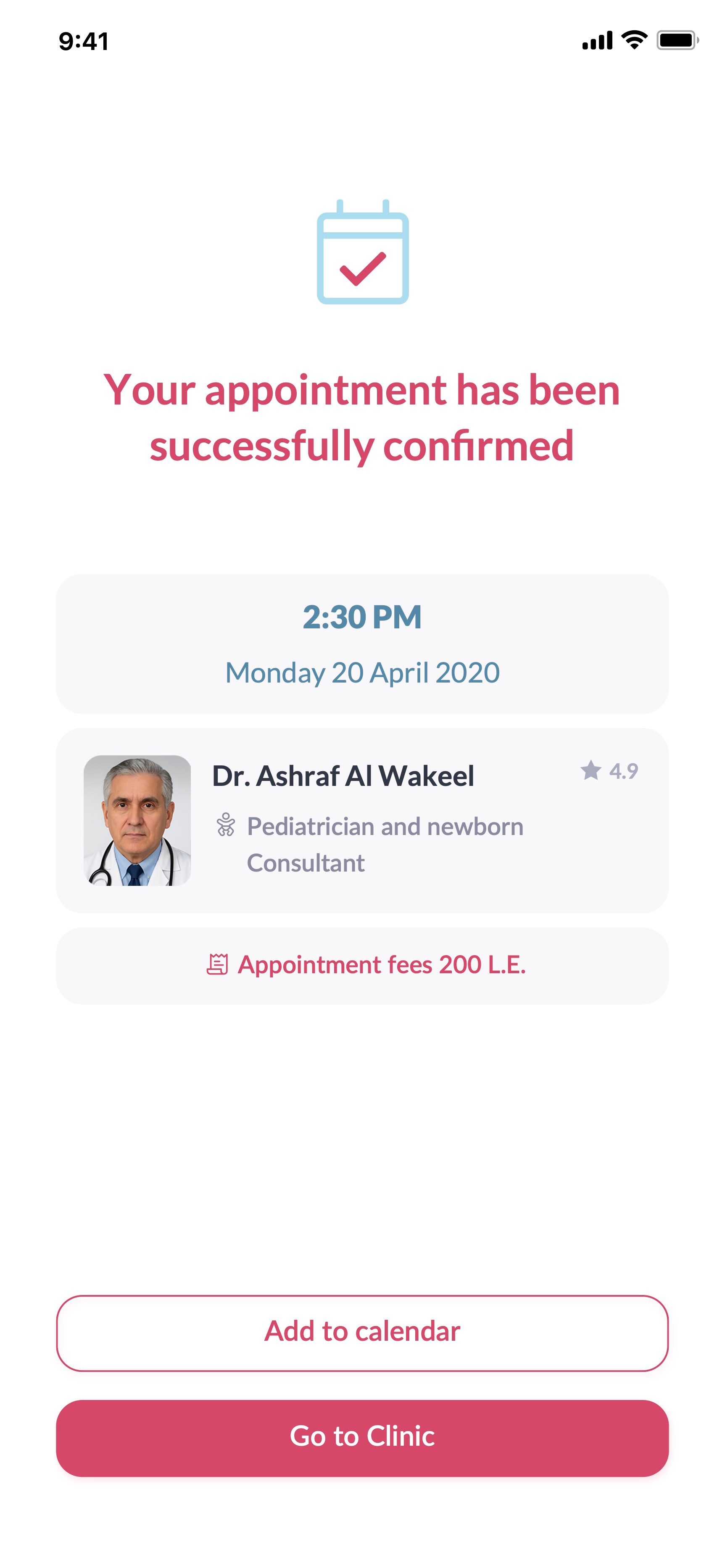
Task: Open Dr. Ashraf Al Wakeel's photo thumbnail
Action: click(x=137, y=820)
